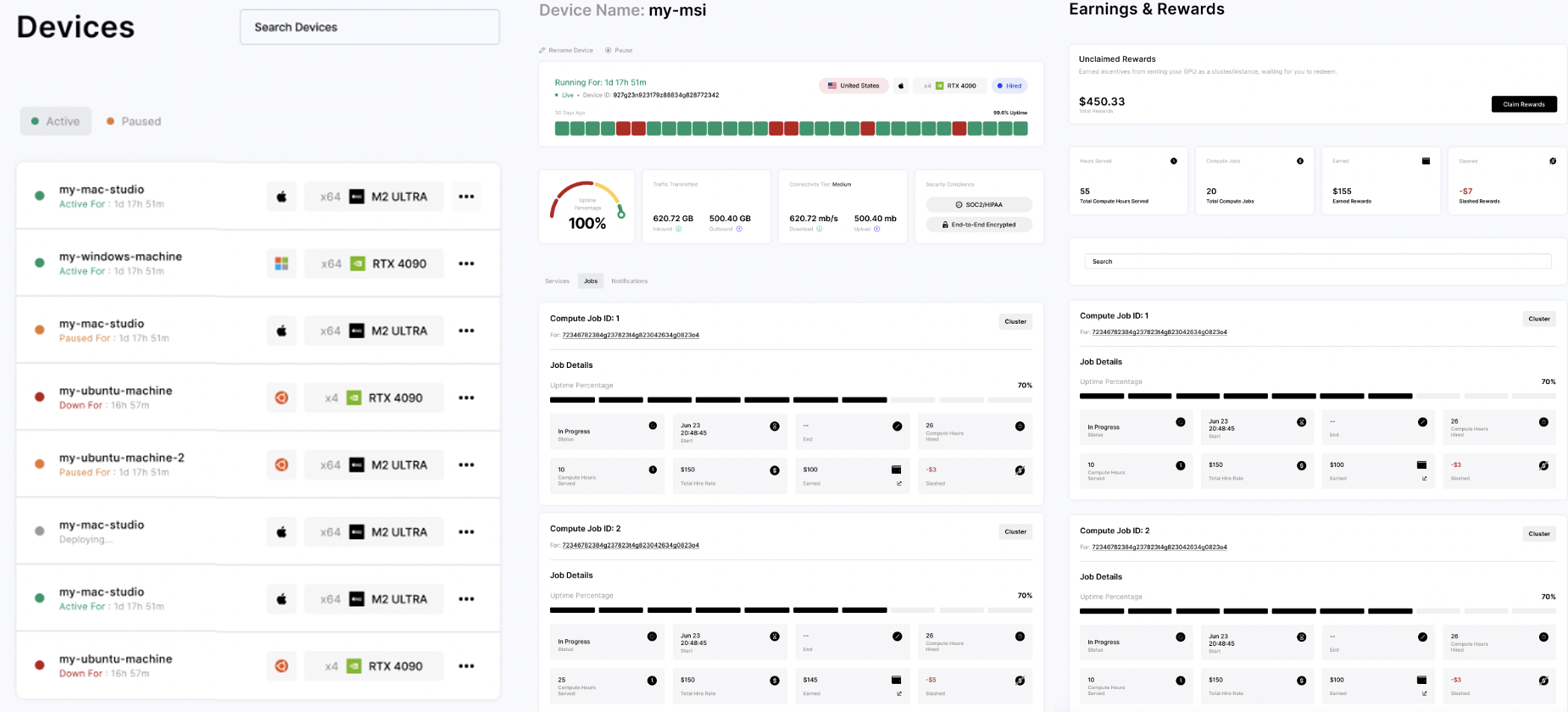The height and width of the screenshot is (712, 1568).
Task: Click the last red uptime history block
Action: (959, 129)
